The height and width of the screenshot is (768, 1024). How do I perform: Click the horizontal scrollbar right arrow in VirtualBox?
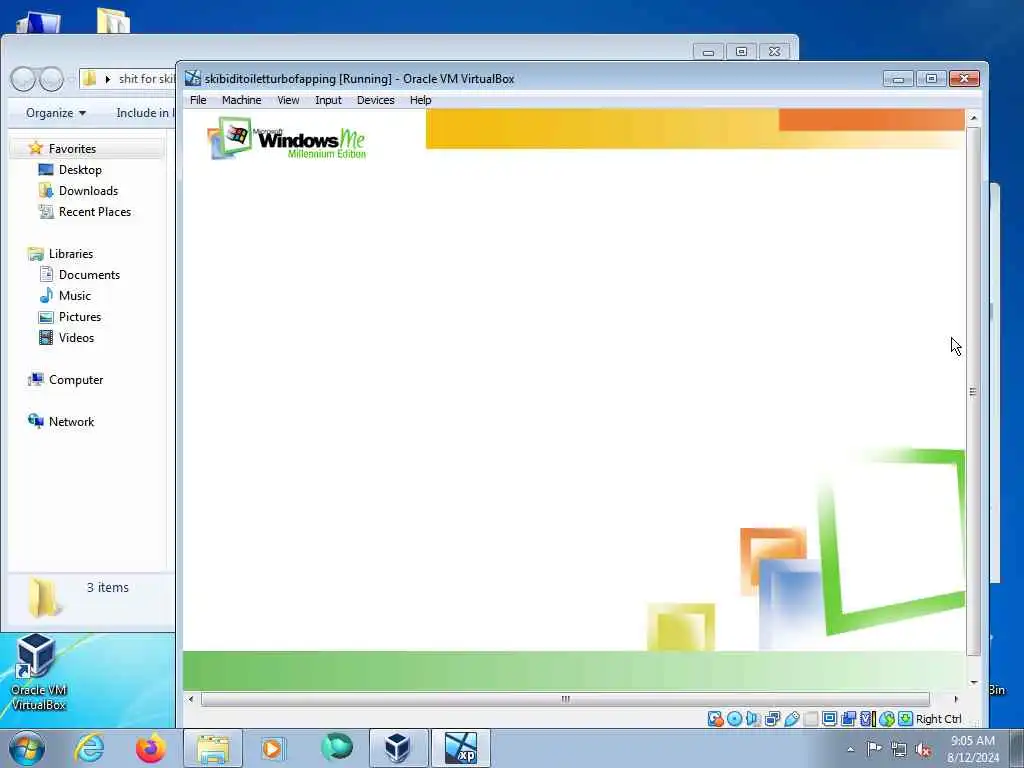tap(956, 699)
